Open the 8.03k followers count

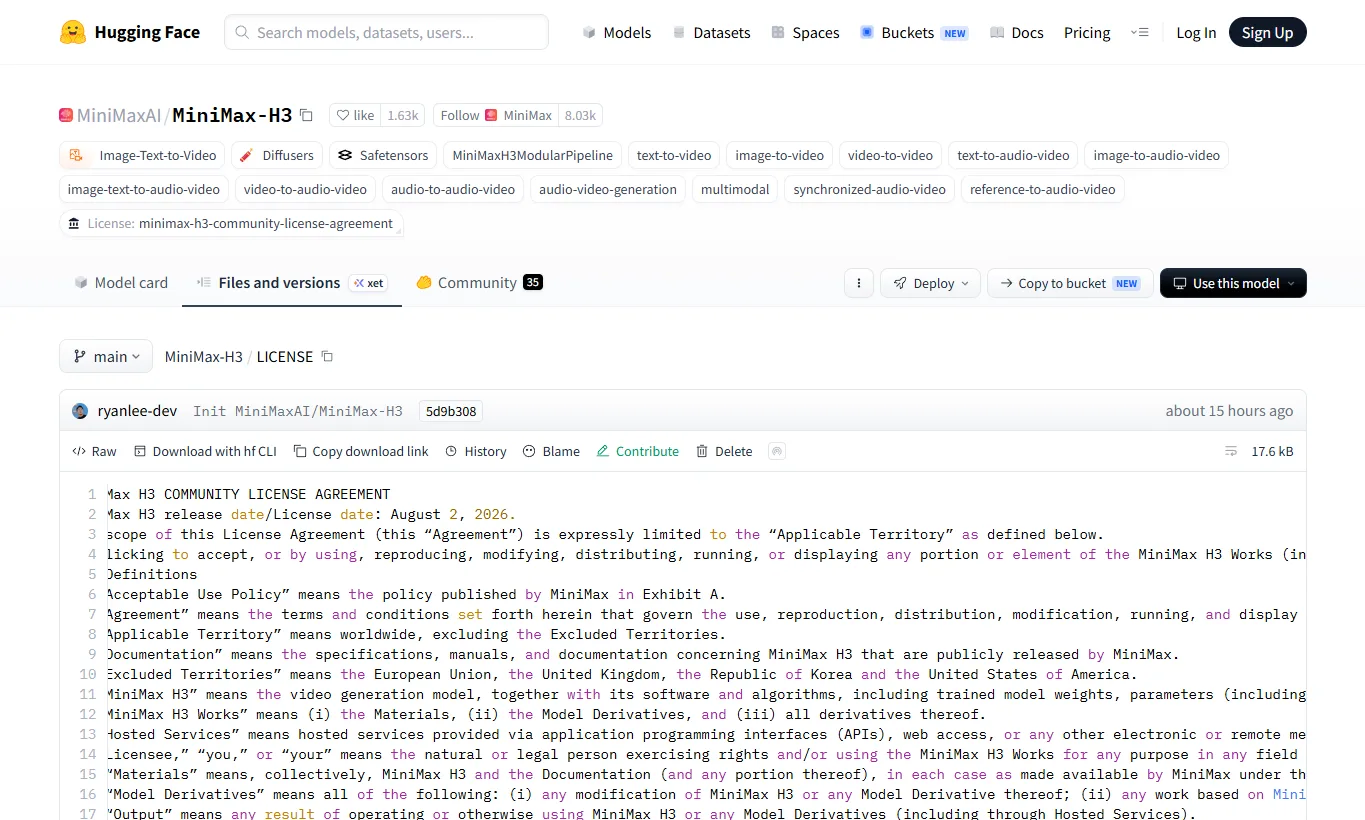coord(580,115)
